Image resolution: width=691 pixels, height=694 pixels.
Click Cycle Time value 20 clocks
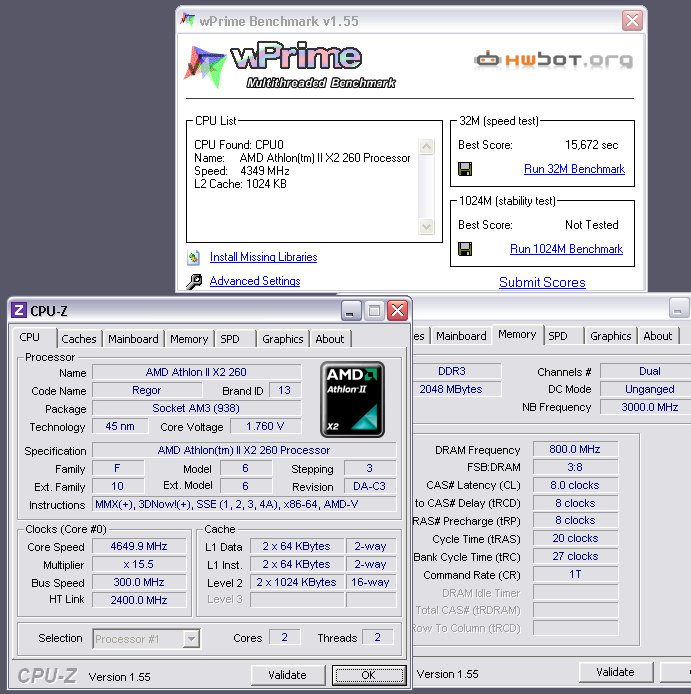(x=575, y=538)
